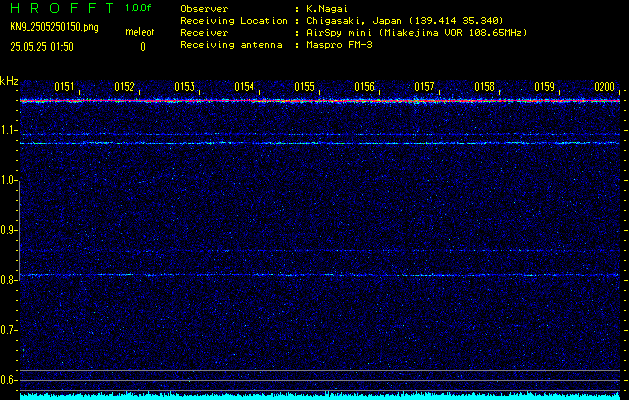Click the 0151 time marker
629x400 pixels.
(x=64, y=87)
